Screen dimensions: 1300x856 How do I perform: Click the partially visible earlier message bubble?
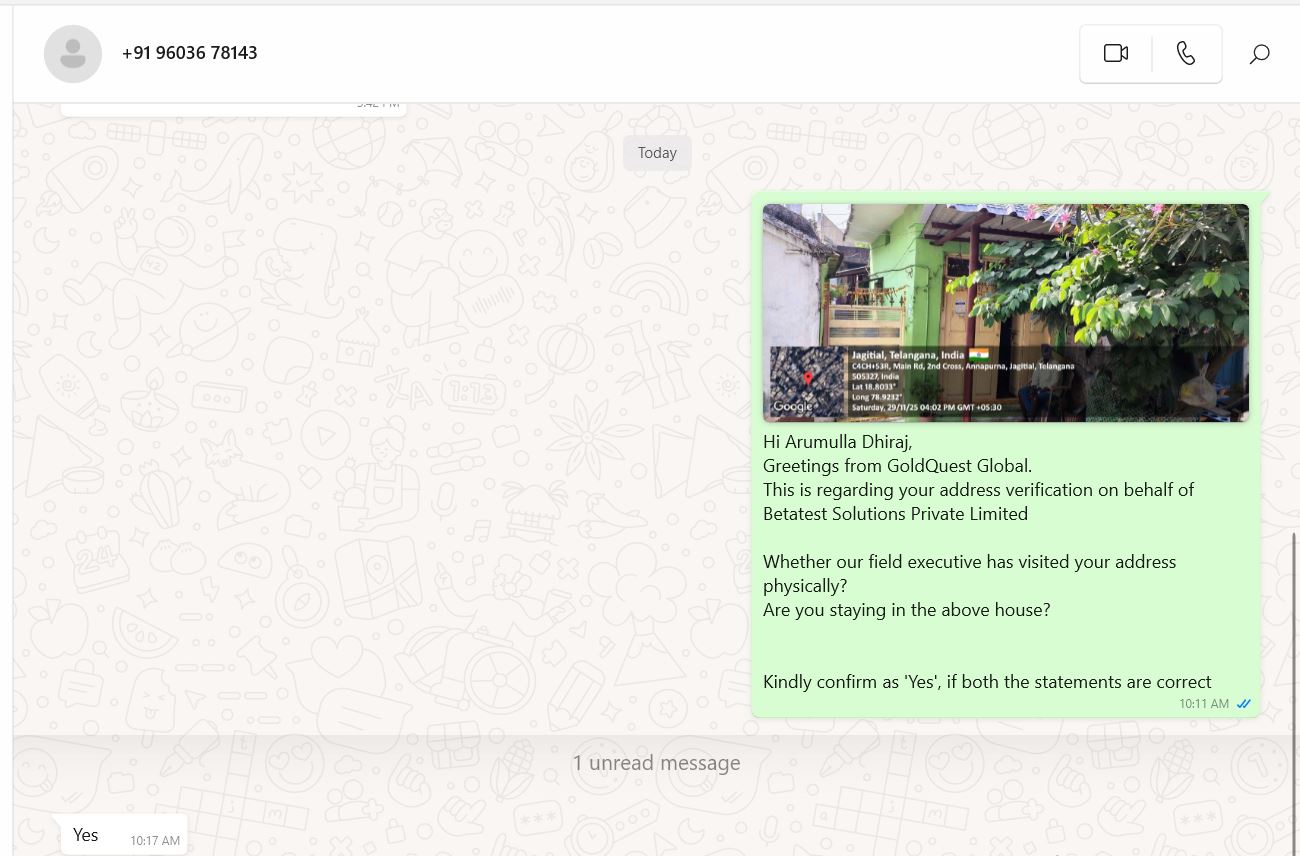coord(233,108)
